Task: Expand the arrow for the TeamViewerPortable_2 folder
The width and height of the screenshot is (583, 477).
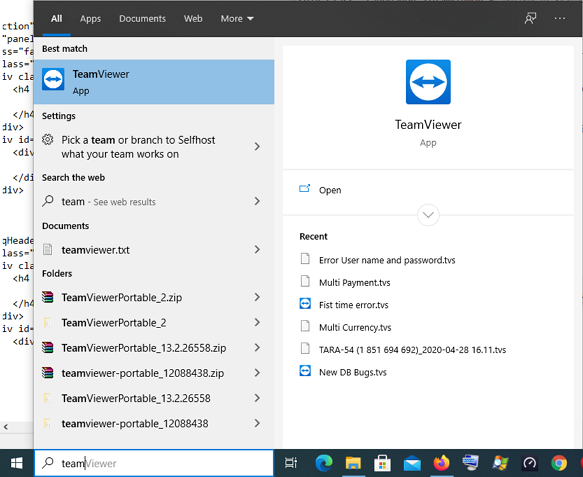Action: point(257,322)
